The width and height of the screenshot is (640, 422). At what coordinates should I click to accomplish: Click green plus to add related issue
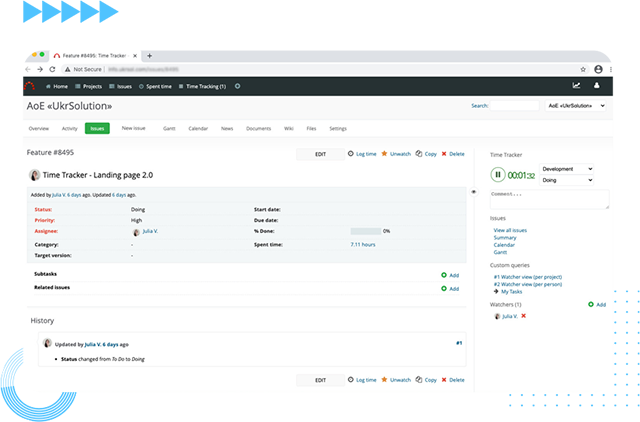(444, 288)
